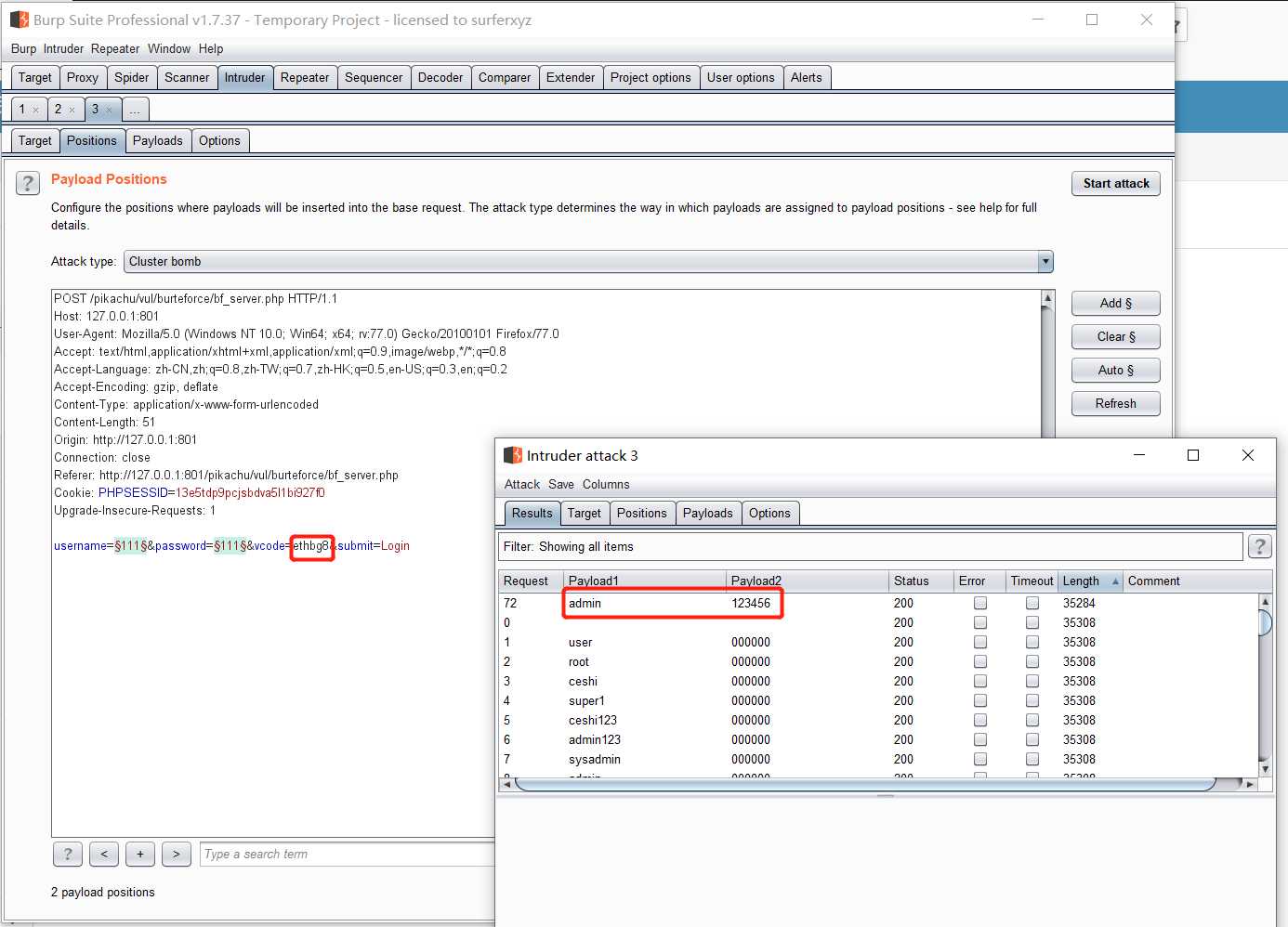Open the User options tab
Screen dimensions: 1288x927
741,78
